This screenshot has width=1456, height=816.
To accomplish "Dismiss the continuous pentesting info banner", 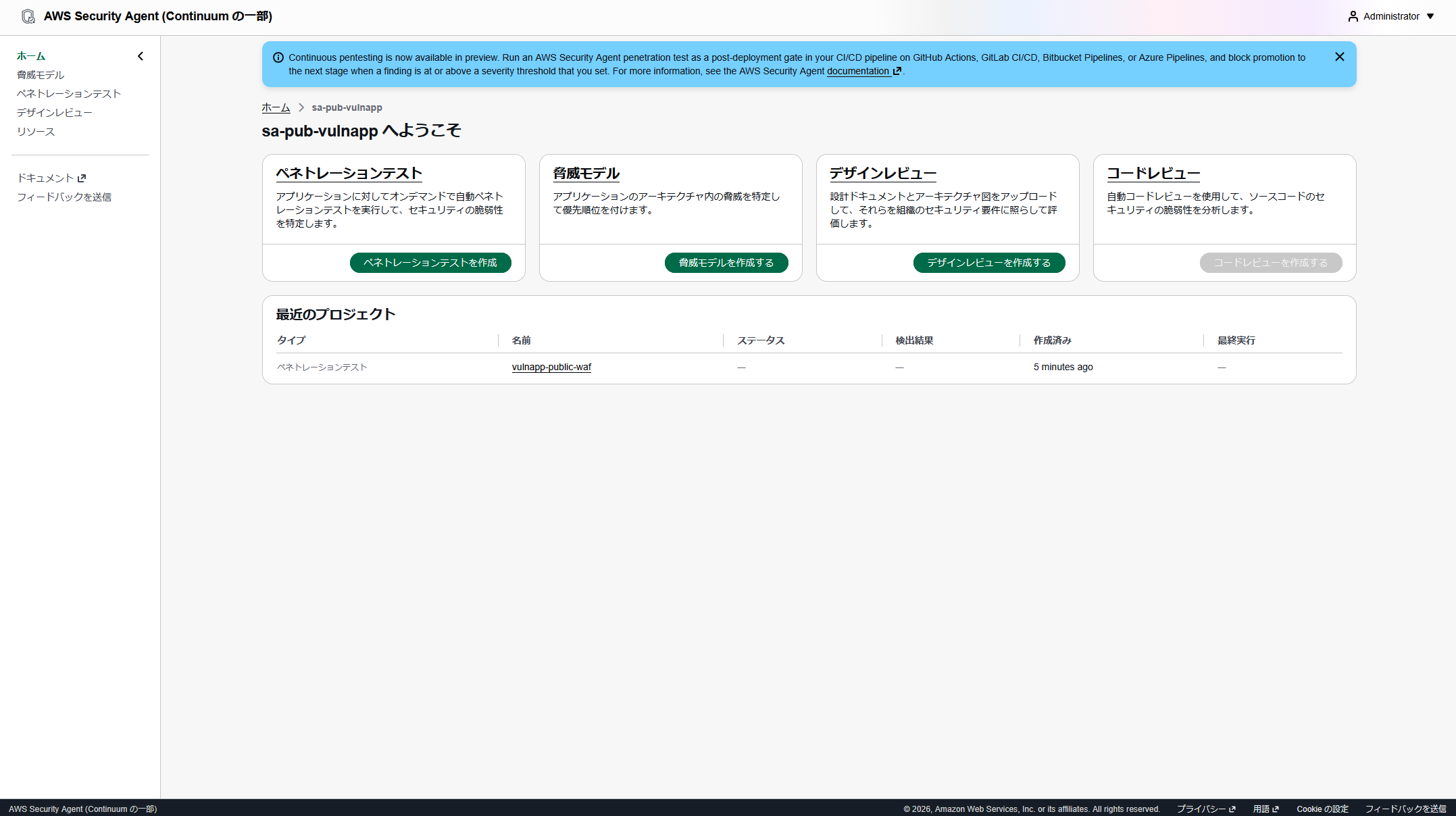I will point(1339,57).
